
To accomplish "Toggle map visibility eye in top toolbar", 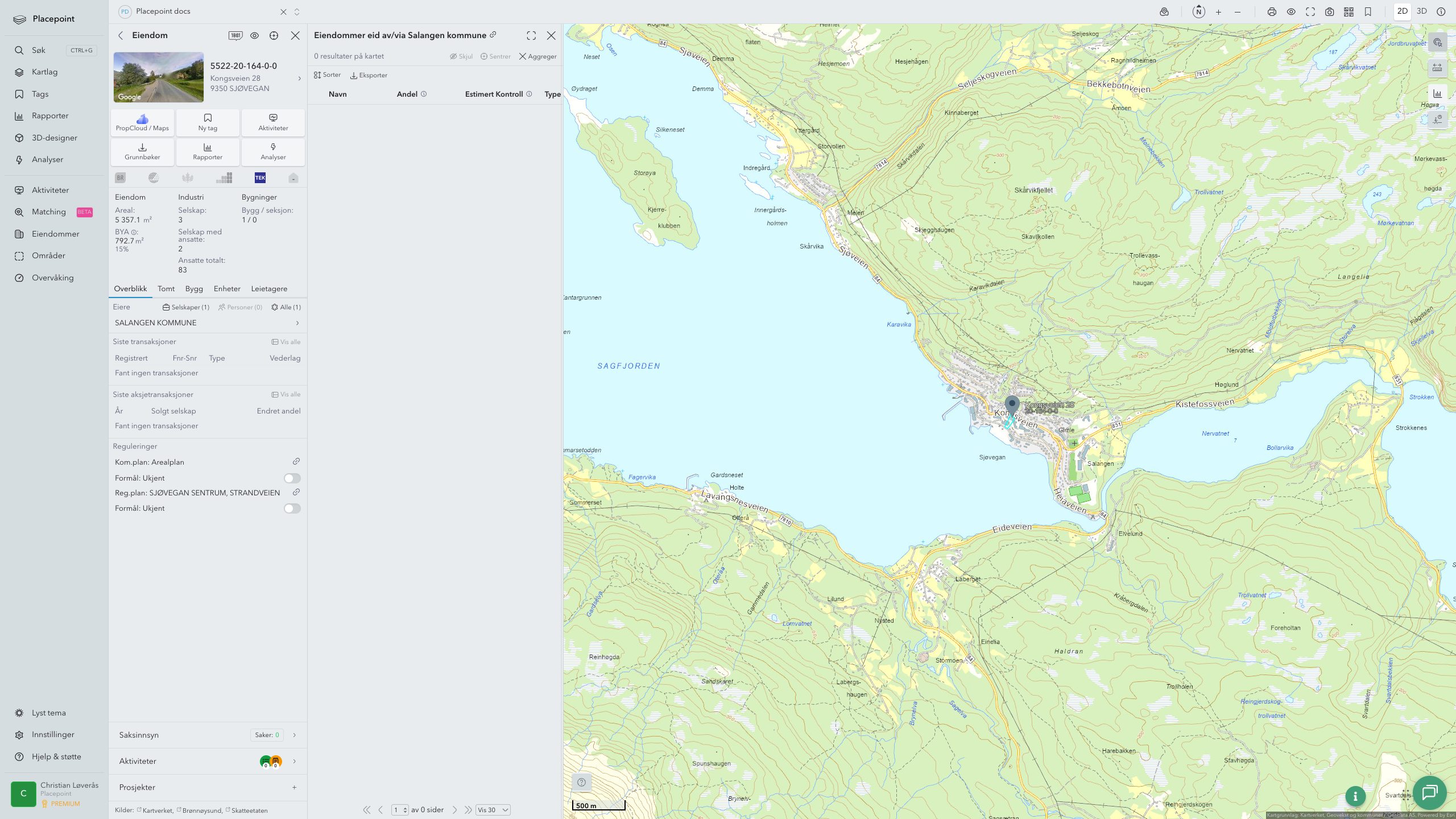I will (x=1291, y=12).
